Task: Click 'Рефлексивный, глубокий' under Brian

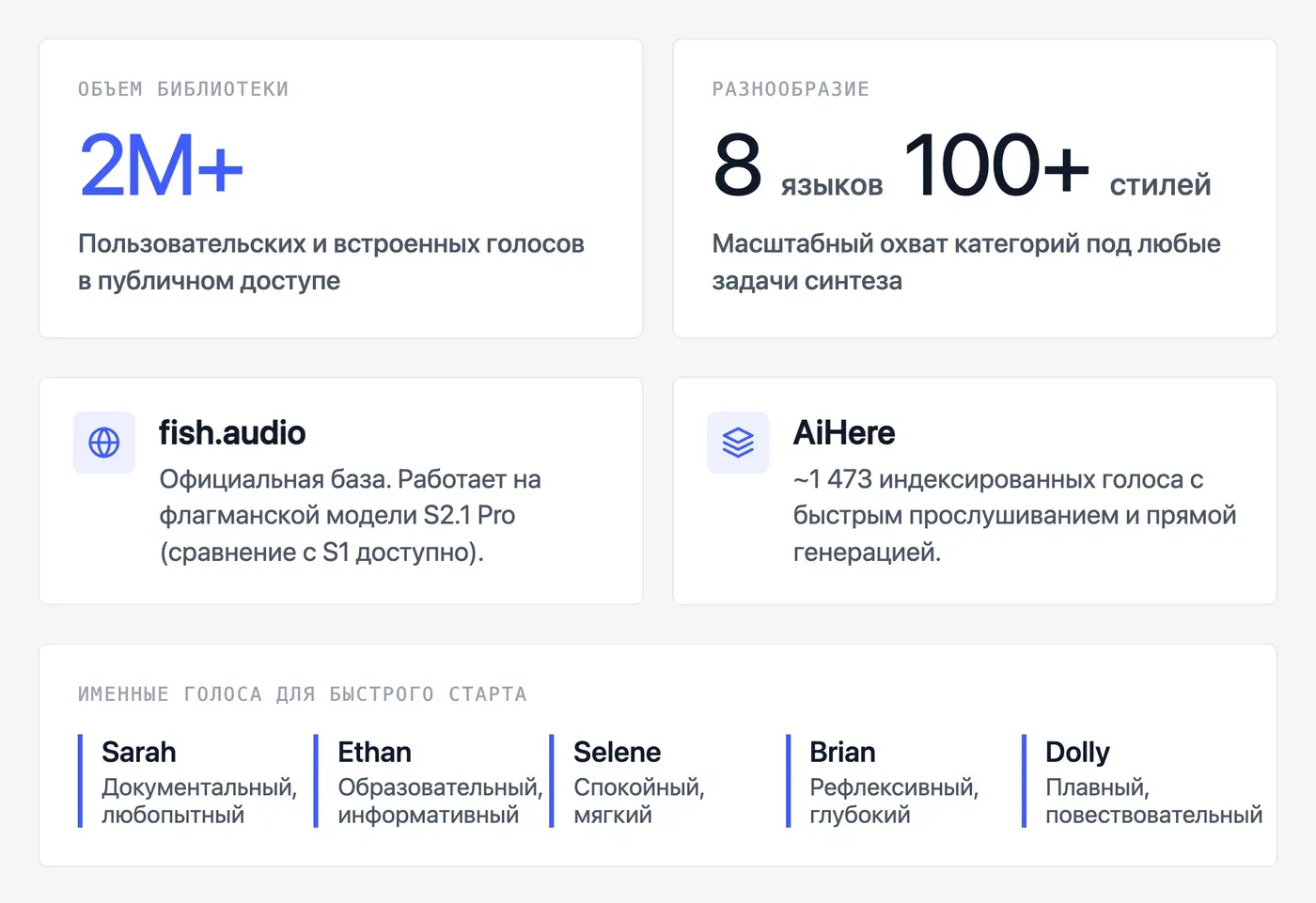Action: point(894,801)
